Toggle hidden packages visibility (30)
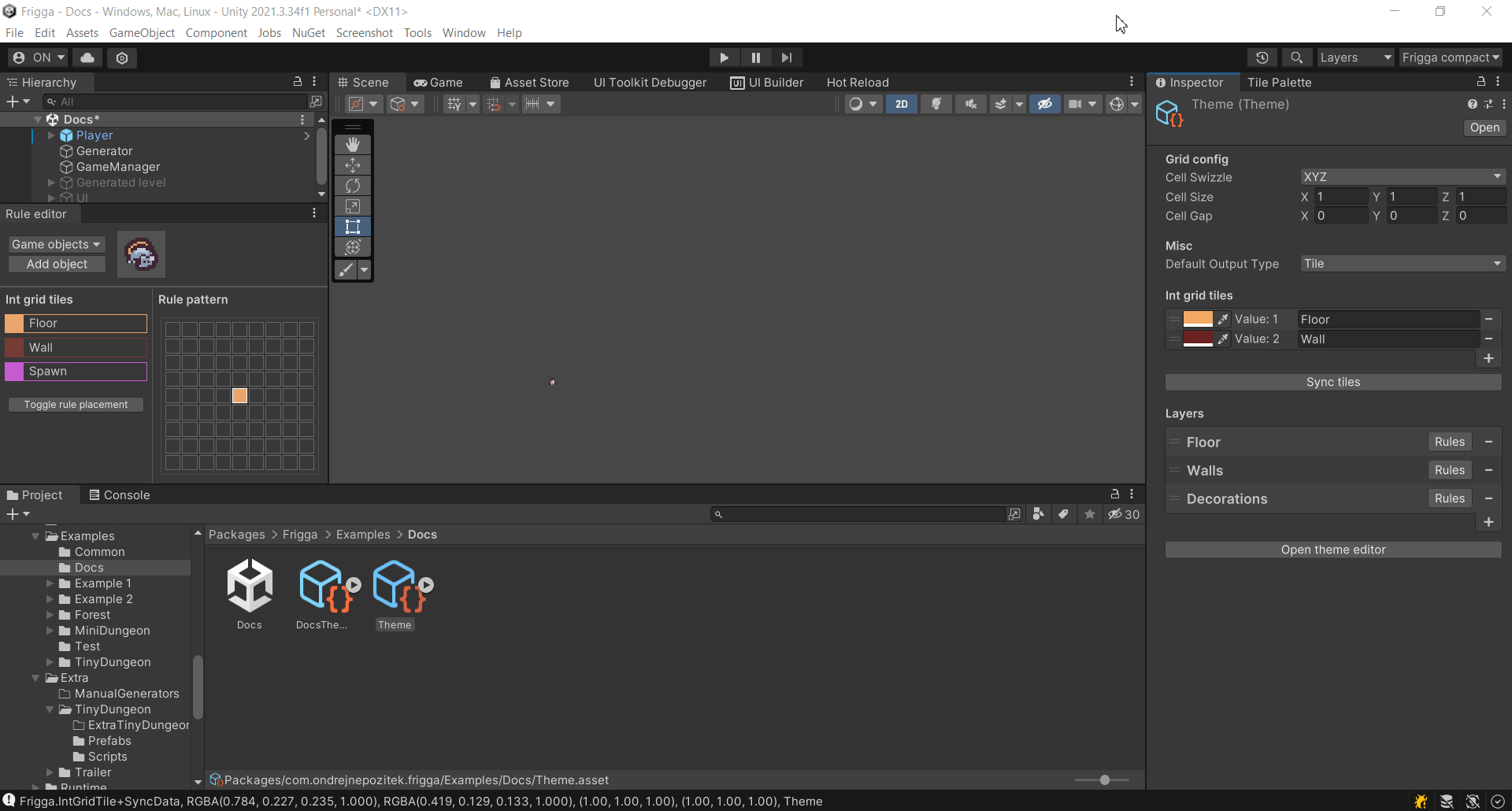 [x=1124, y=514]
